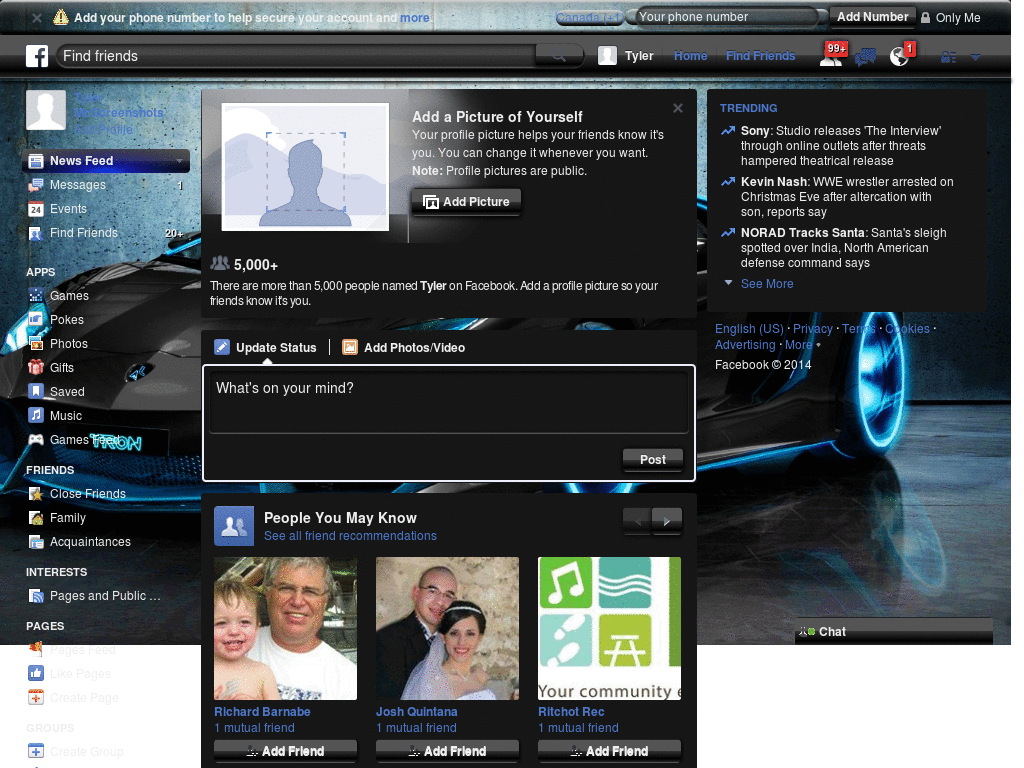Show next People You May Know suggestions
Viewport: 1024px width, 768px height.
coord(667,521)
